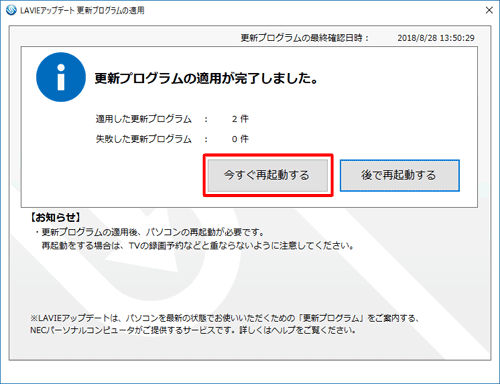Click the applied count 2 件
Viewport: 500px width, 384px height.
click(x=240, y=119)
